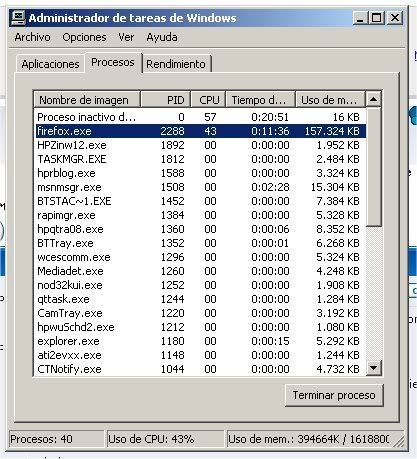Select the wcescomm.exe process

point(200,257)
